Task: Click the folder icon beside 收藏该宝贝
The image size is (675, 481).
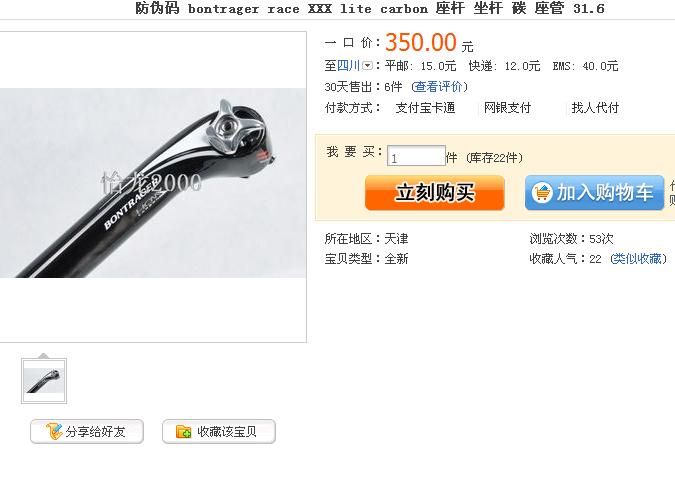Action: [183, 431]
